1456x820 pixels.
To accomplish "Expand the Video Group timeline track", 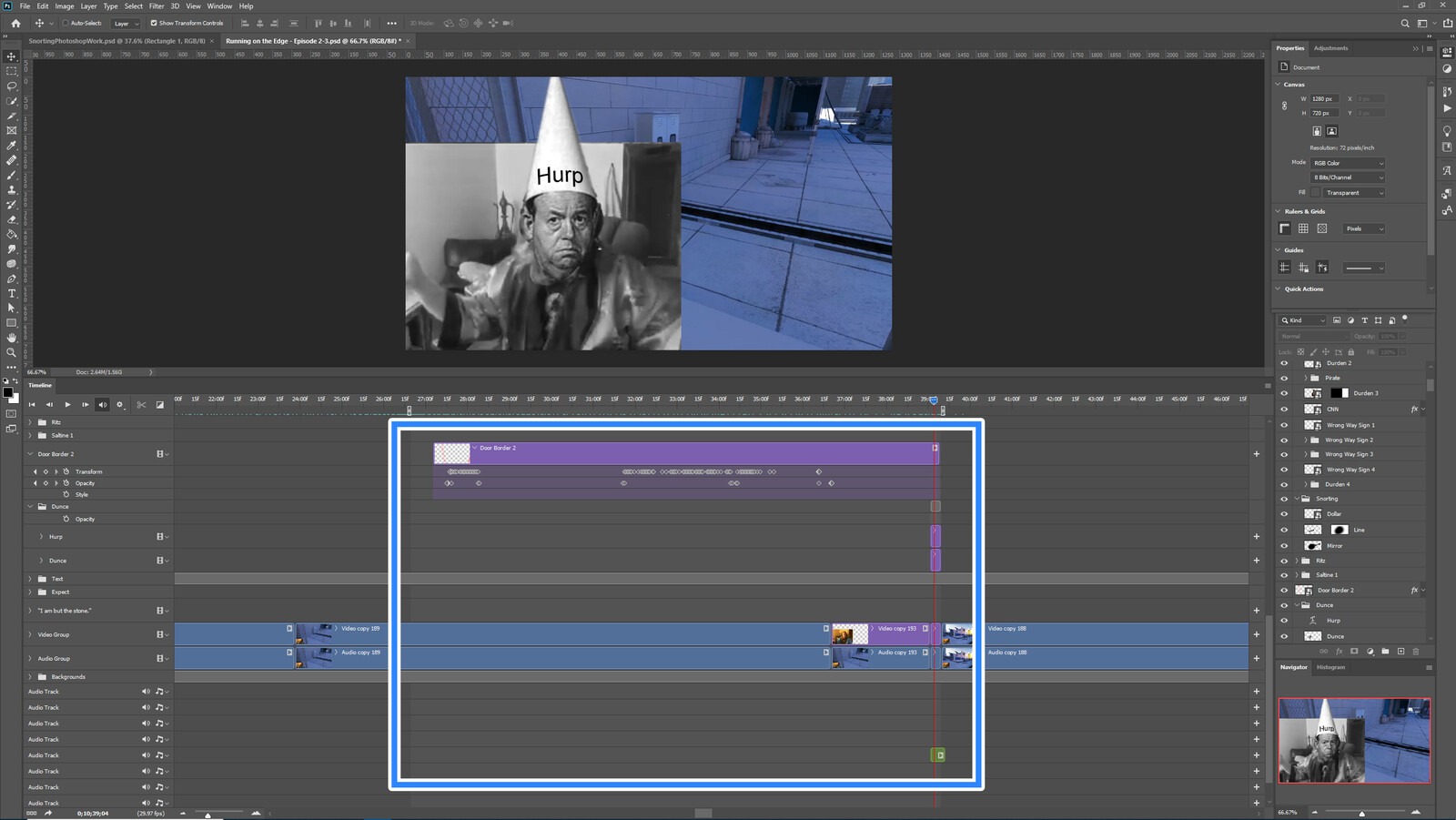I will coord(30,634).
